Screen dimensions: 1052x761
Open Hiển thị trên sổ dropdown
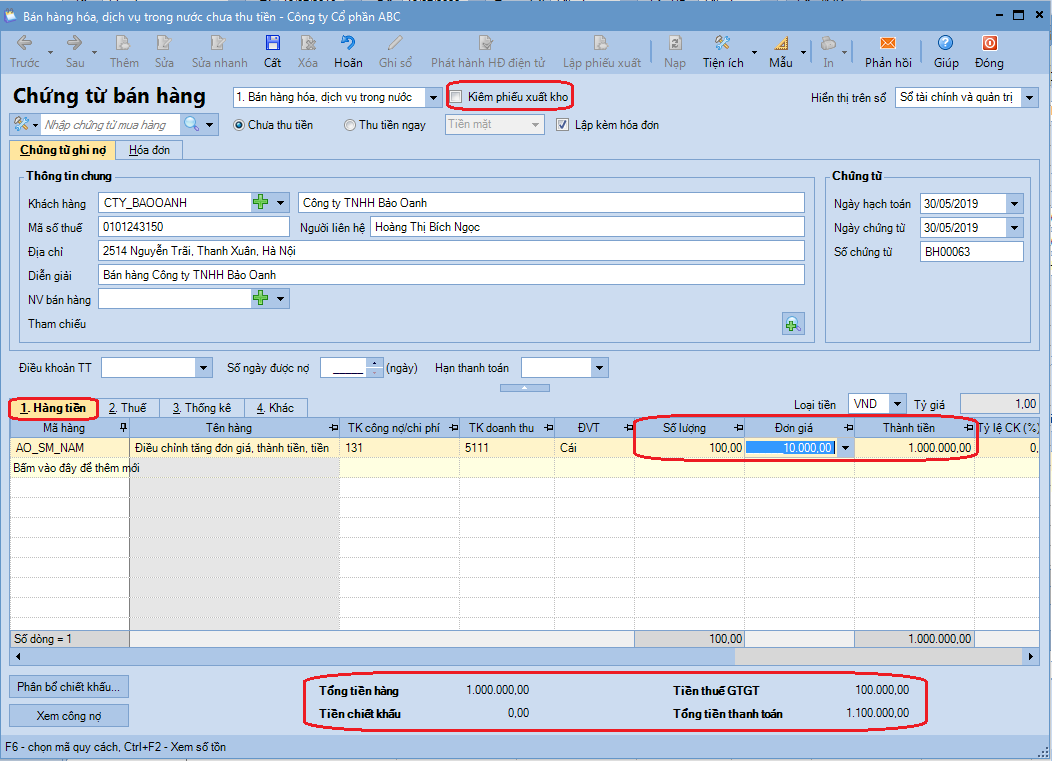(x=1030, y=97)
